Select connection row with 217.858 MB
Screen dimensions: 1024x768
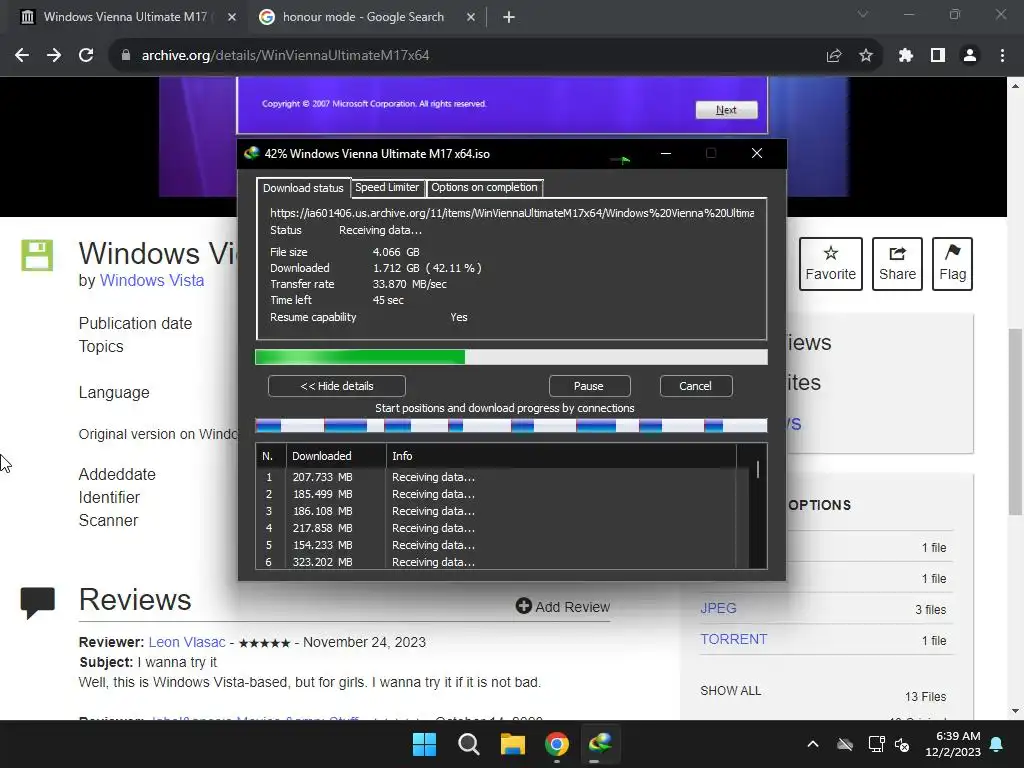(496, 528)
